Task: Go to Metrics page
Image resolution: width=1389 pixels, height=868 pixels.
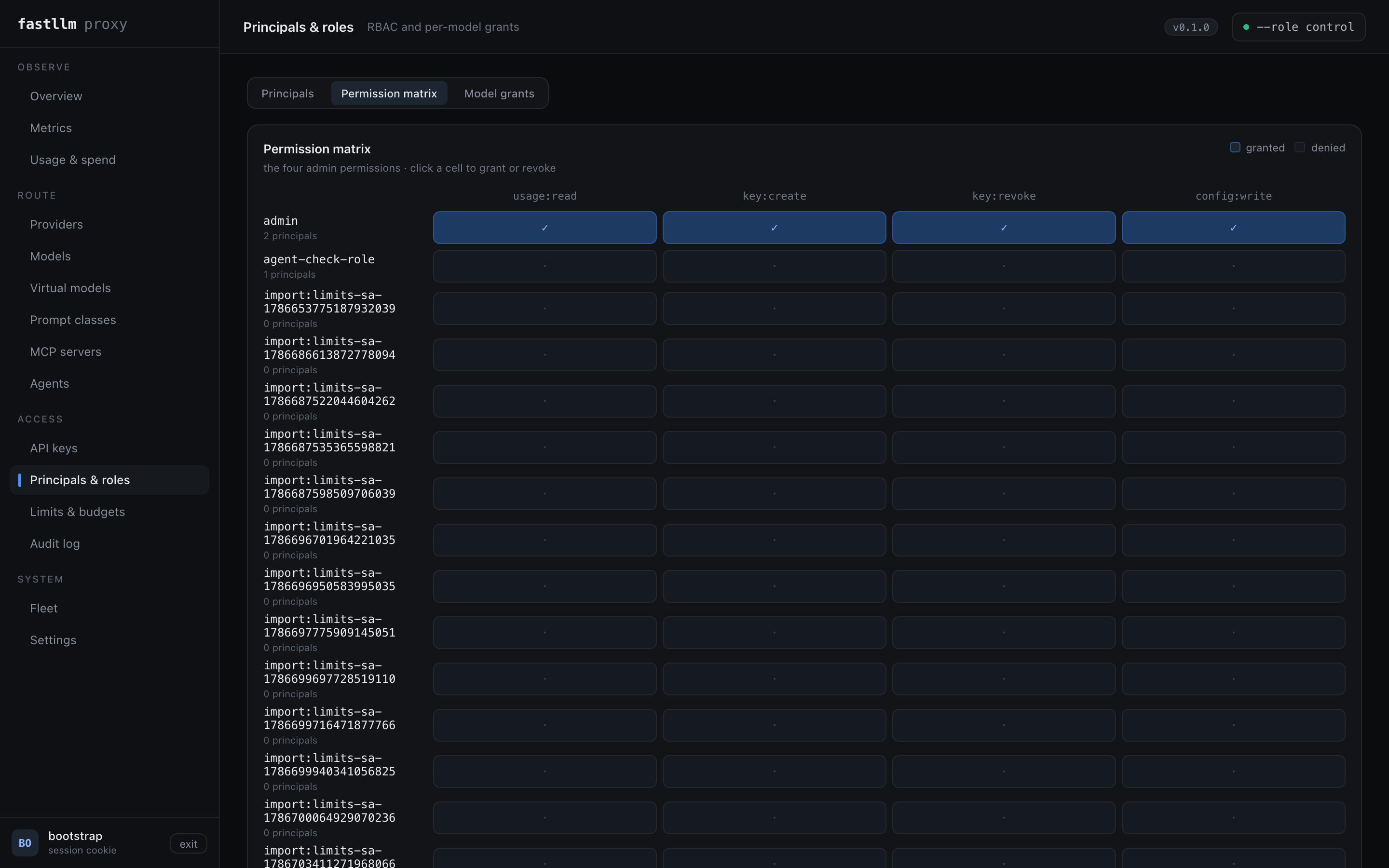Action: click(x=109, y=128)
